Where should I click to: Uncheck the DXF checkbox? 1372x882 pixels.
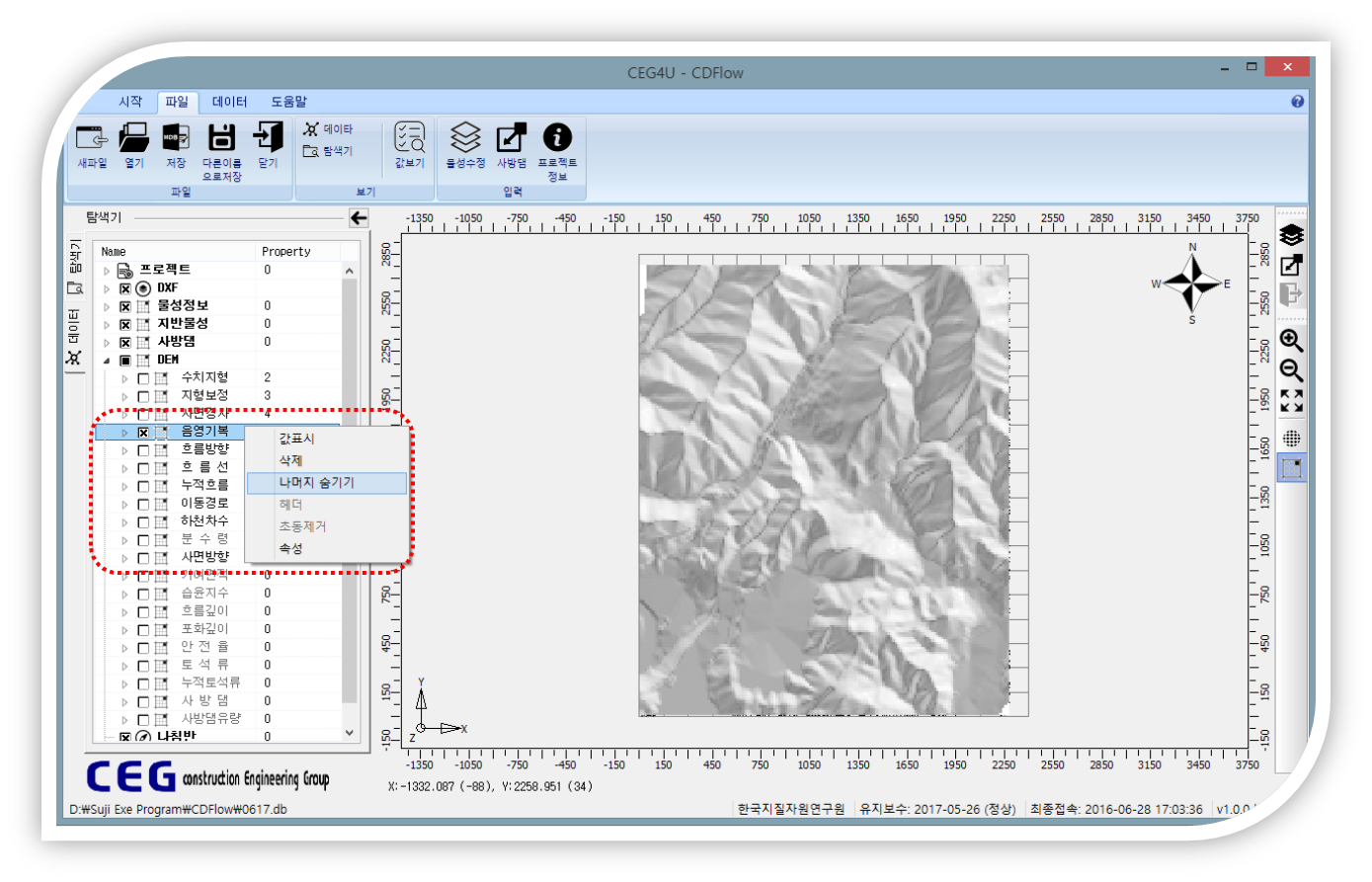point(125,288)
